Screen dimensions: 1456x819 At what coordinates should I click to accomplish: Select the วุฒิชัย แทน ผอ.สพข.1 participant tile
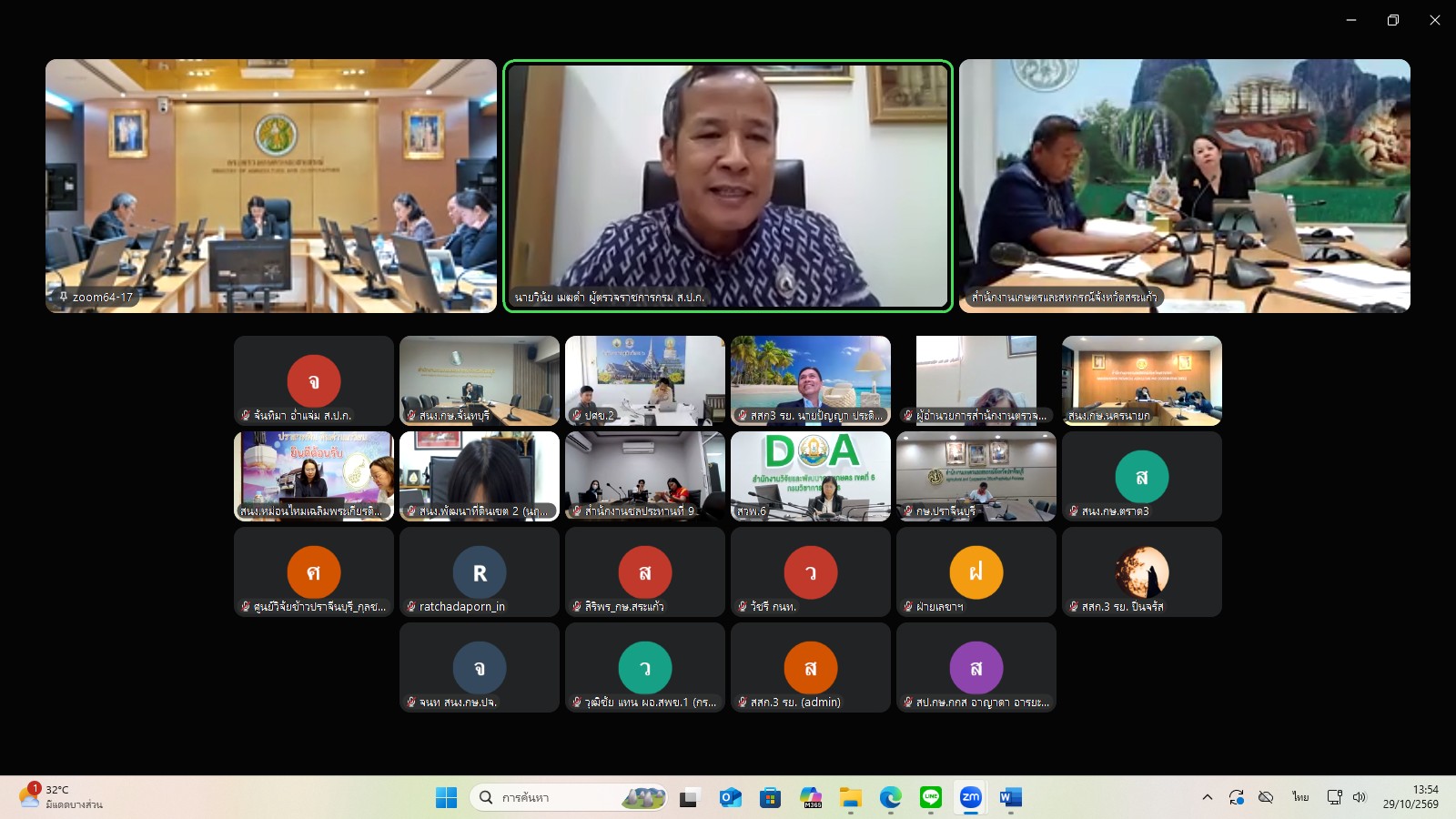click(x=645, y=667)
